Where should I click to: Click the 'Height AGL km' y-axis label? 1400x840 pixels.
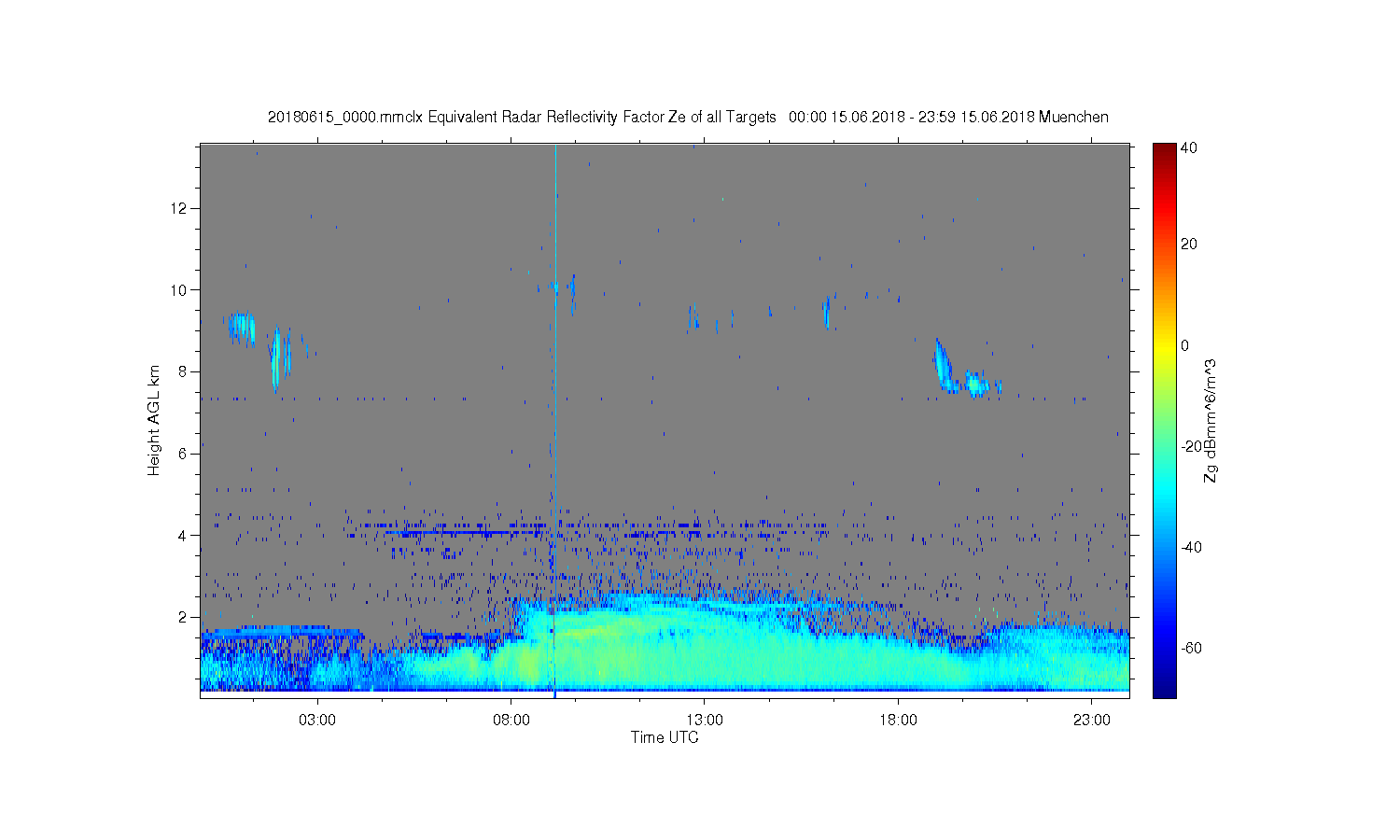pos(154,420)
